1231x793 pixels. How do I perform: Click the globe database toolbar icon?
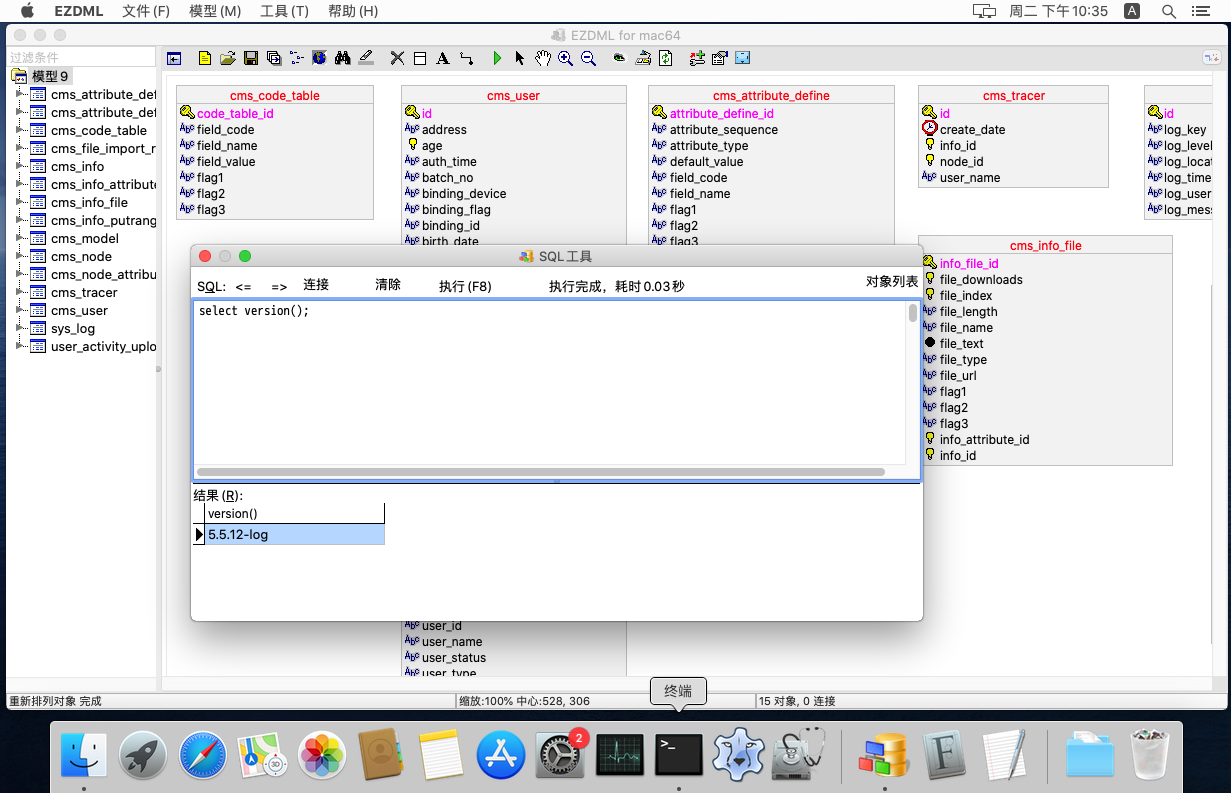(x=320, y=59)
